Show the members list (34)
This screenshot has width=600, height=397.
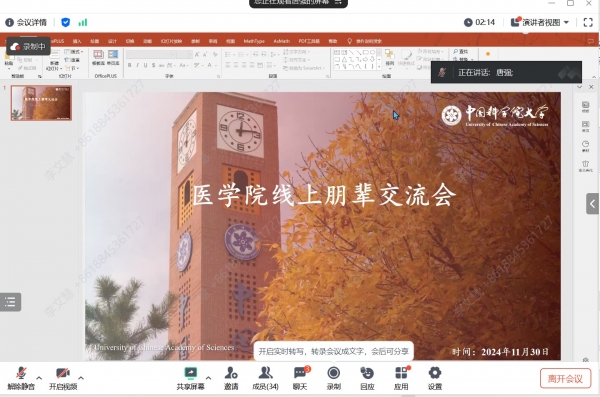click(x=265, y=378)
